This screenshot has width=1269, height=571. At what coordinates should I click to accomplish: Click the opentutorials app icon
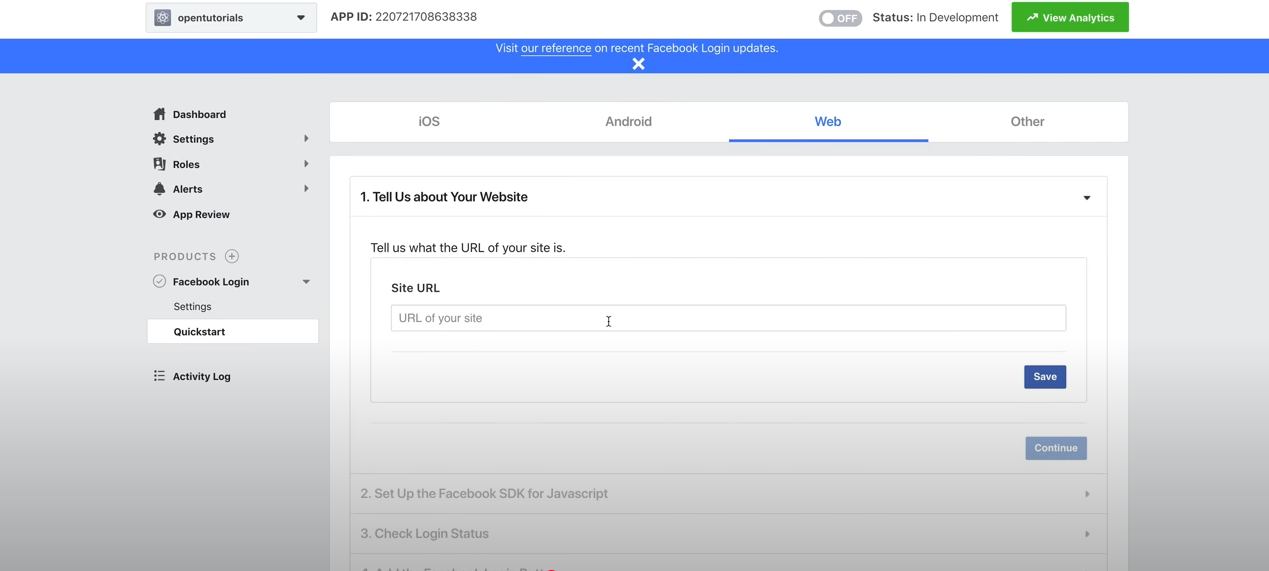click(x=163, y=17)
